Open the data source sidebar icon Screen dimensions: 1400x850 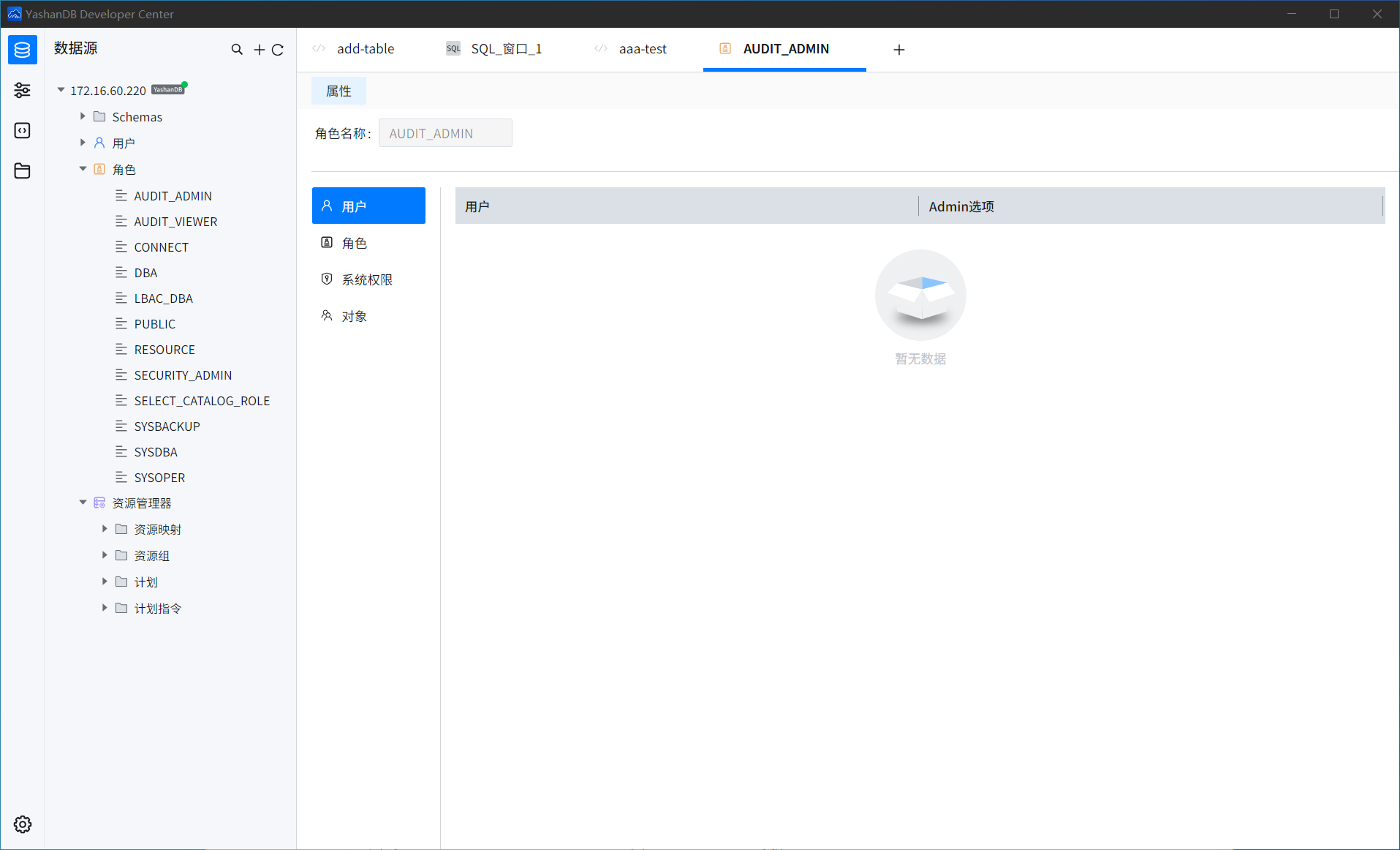pos(23,50)
